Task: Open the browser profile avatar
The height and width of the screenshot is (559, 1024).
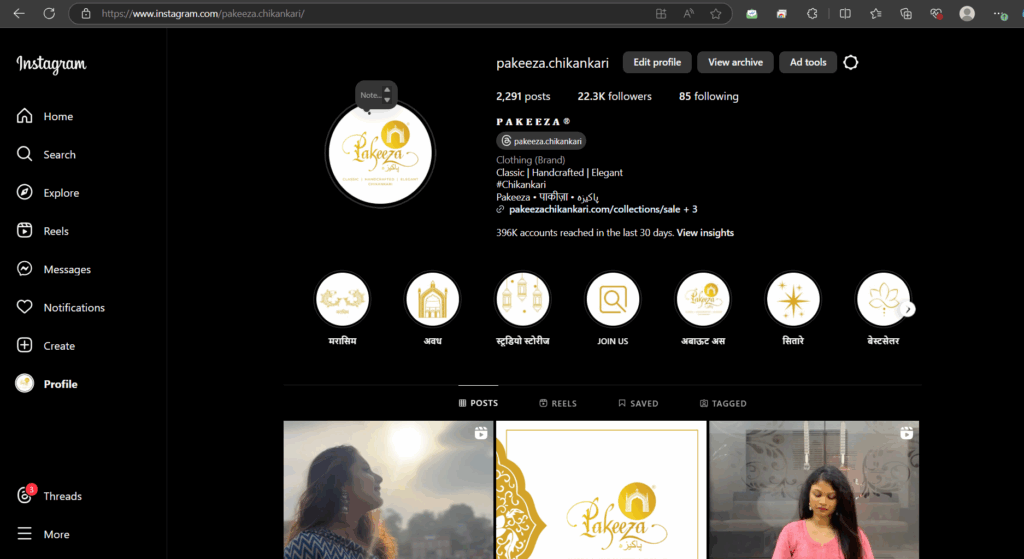Action: coord(967,14)
